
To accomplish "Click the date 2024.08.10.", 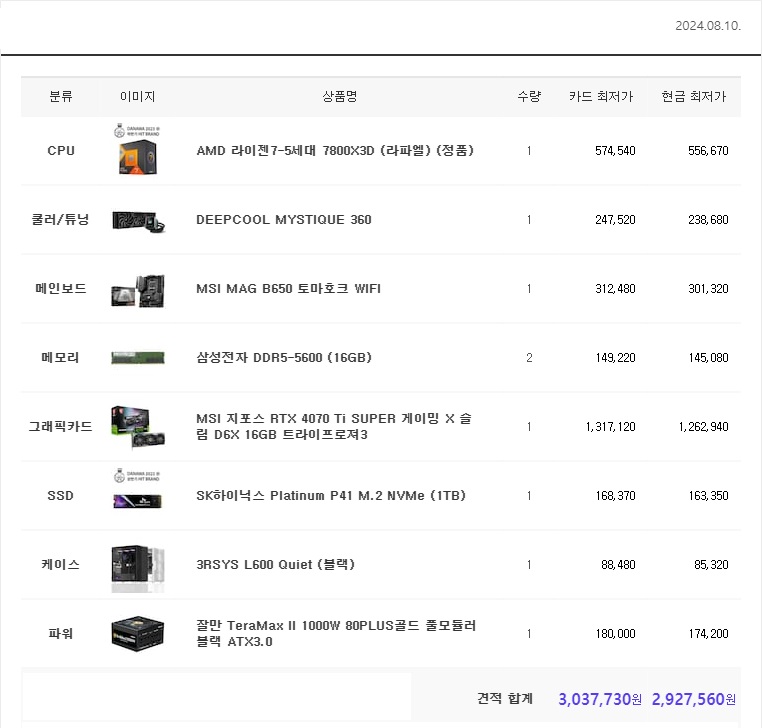I will coord(708,26).
